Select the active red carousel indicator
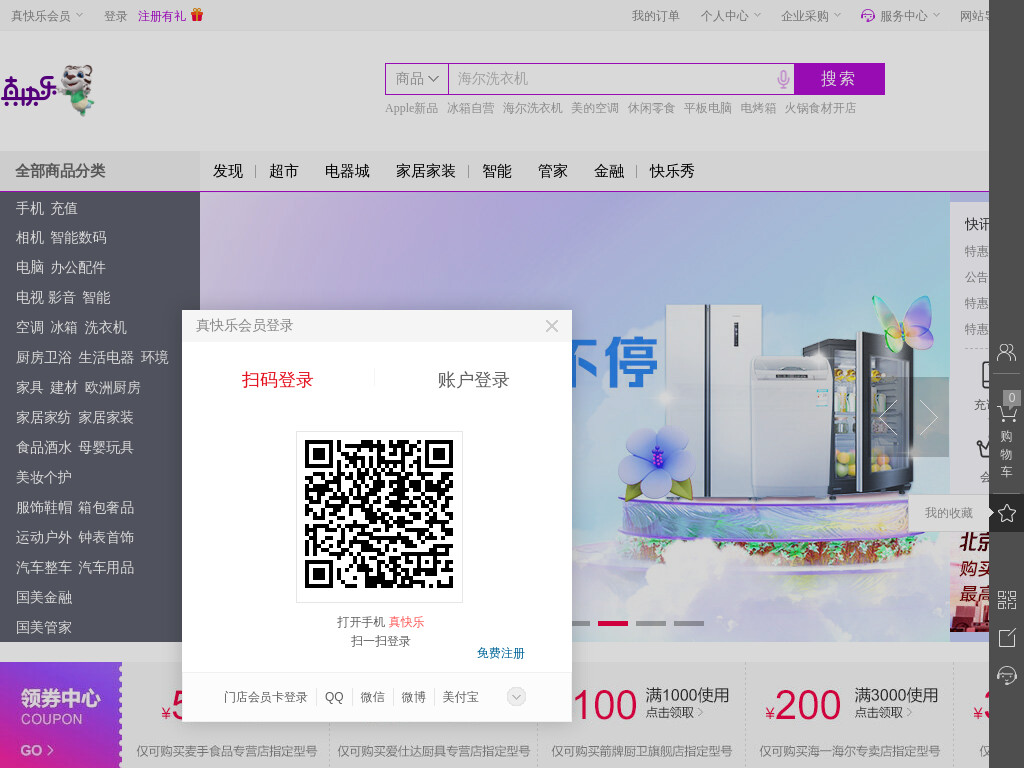The width and height of the screenshot is (1024, 768). [x=613, y=624]
